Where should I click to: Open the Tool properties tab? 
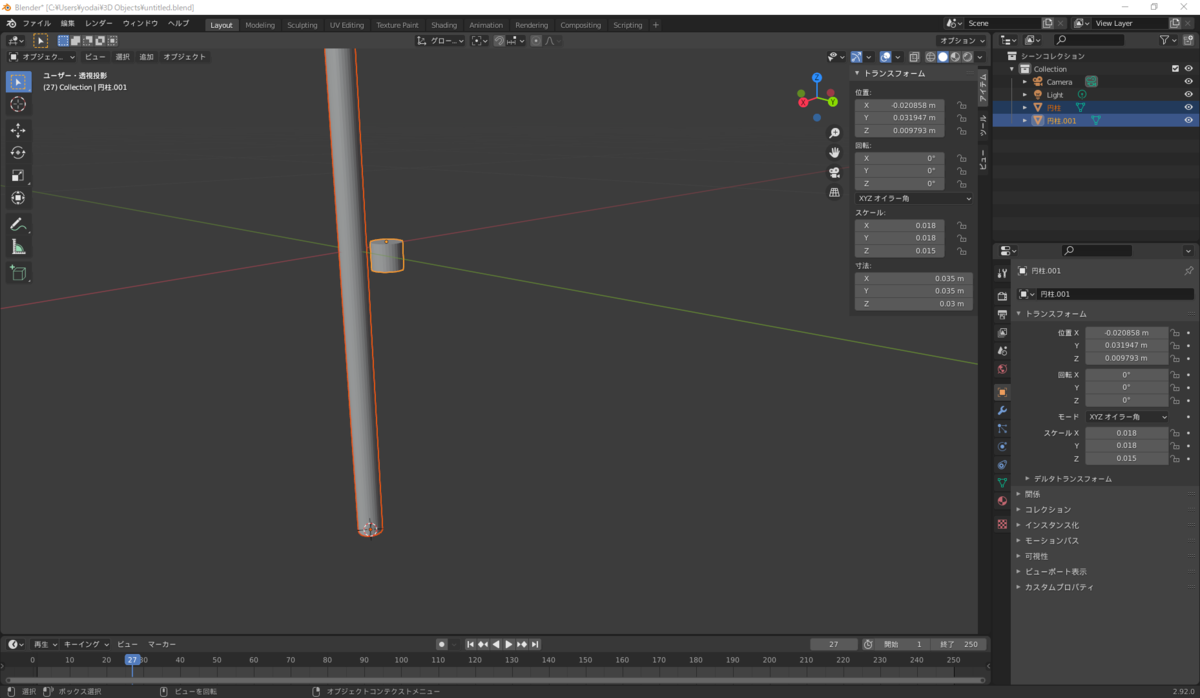[1002, 273]
